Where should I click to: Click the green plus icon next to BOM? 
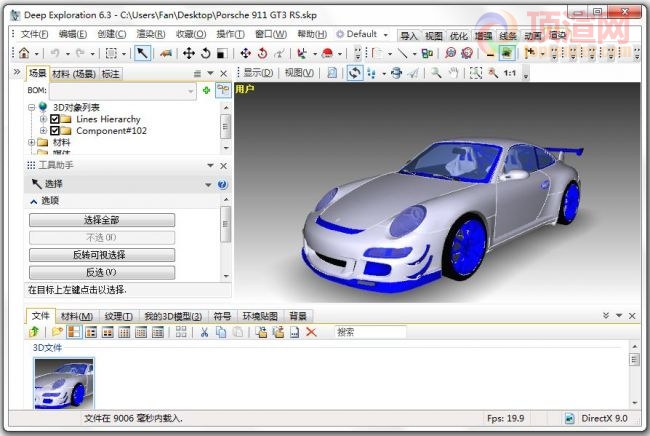click(x=206, y=90)
